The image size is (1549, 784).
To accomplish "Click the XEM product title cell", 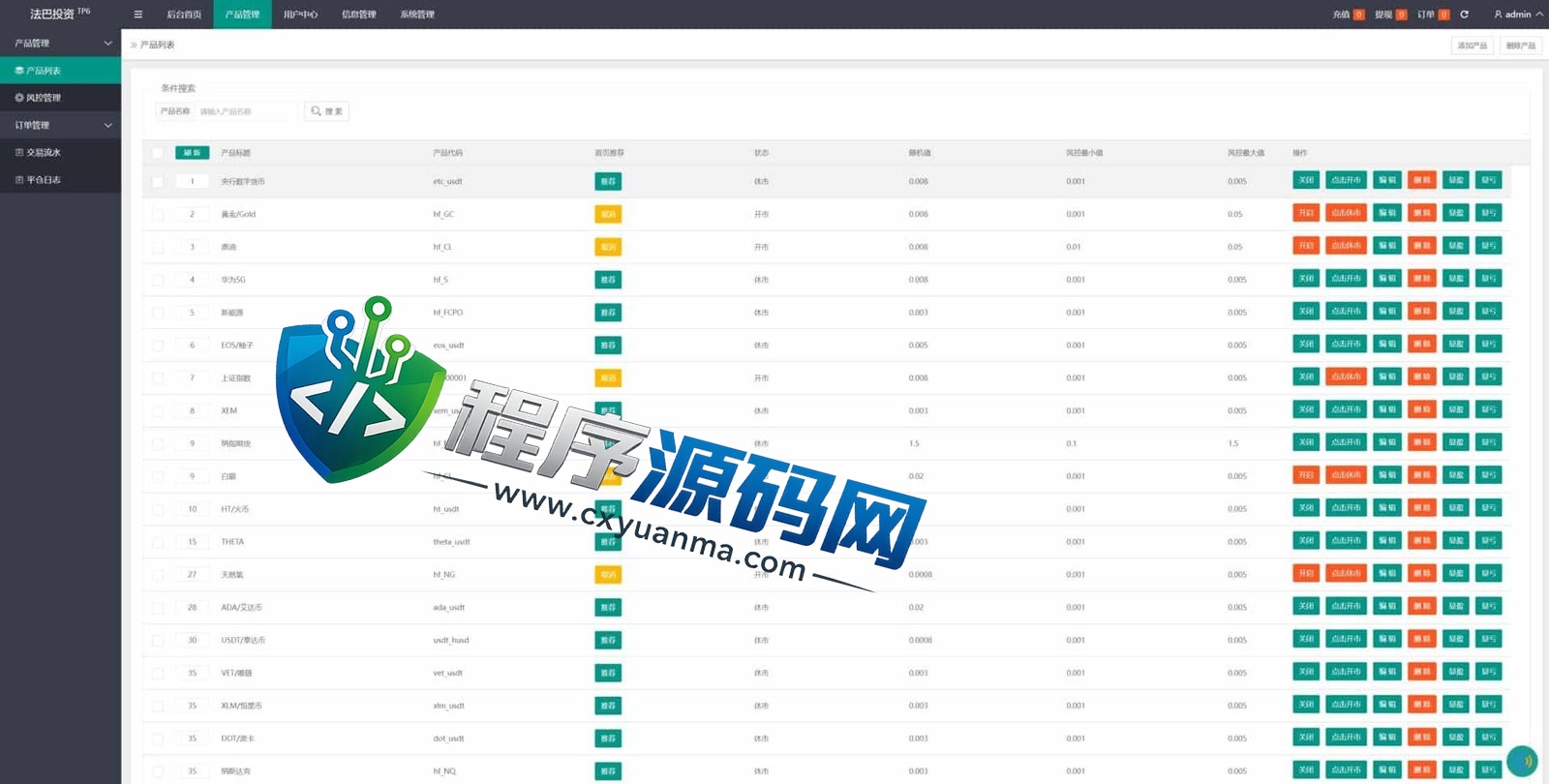I will pos(229,411).
